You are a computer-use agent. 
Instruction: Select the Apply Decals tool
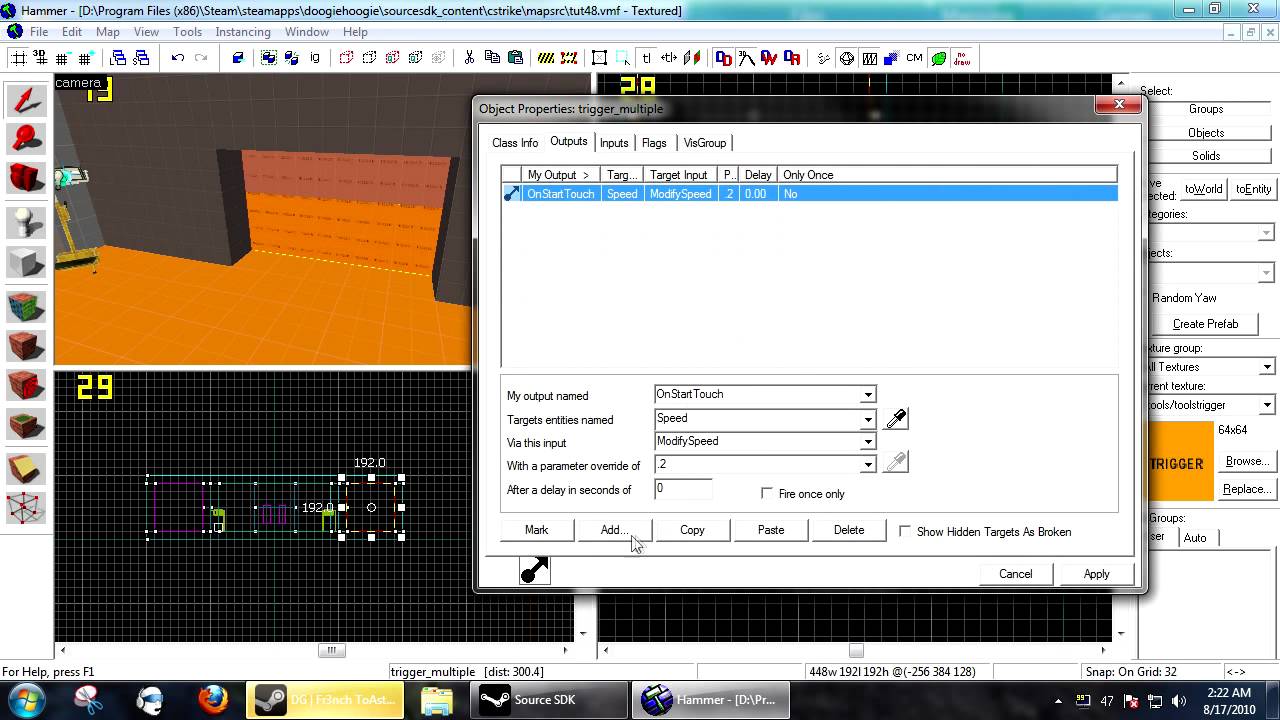pyautogui.click(x=26, y=385)
